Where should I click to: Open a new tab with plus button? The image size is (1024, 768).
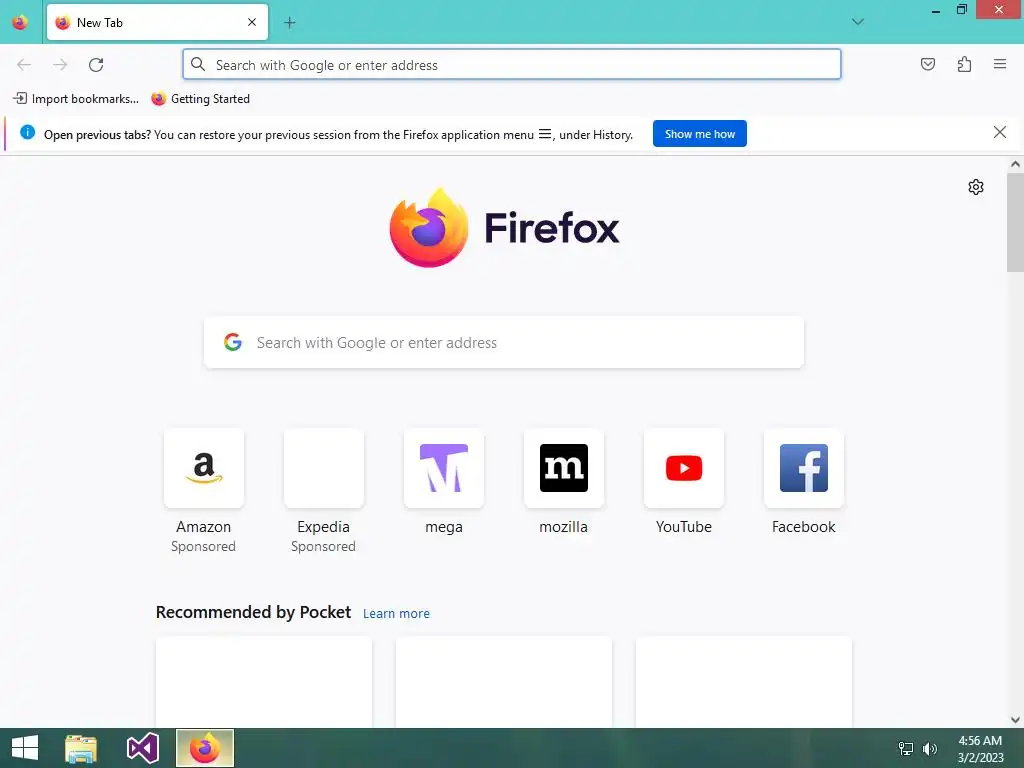290,23
